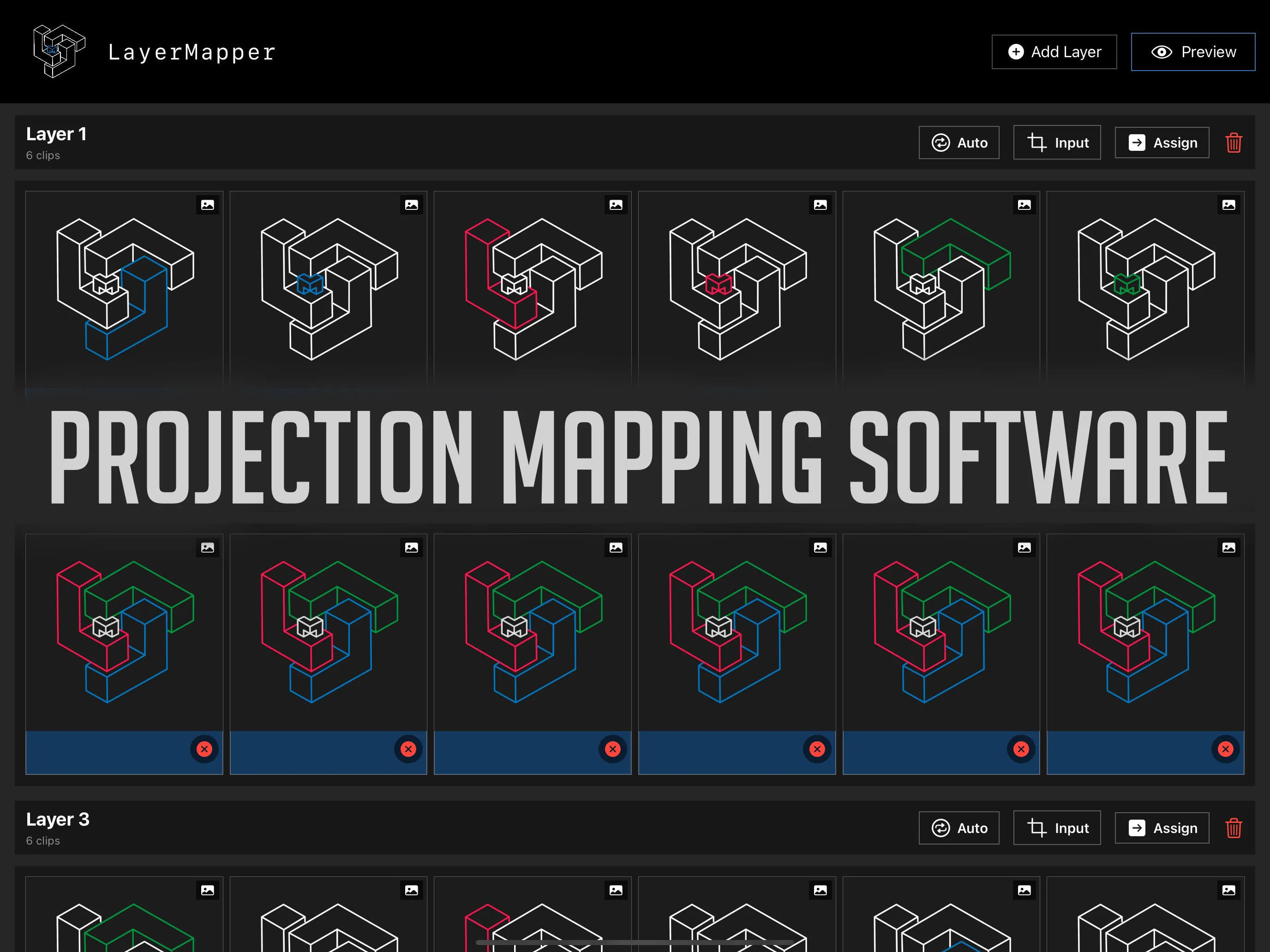Image resolution: width=1270 pixels, height=952 pixels.
Task: Remove fifth multicolor clip with red X
Action: [1021, 749]
